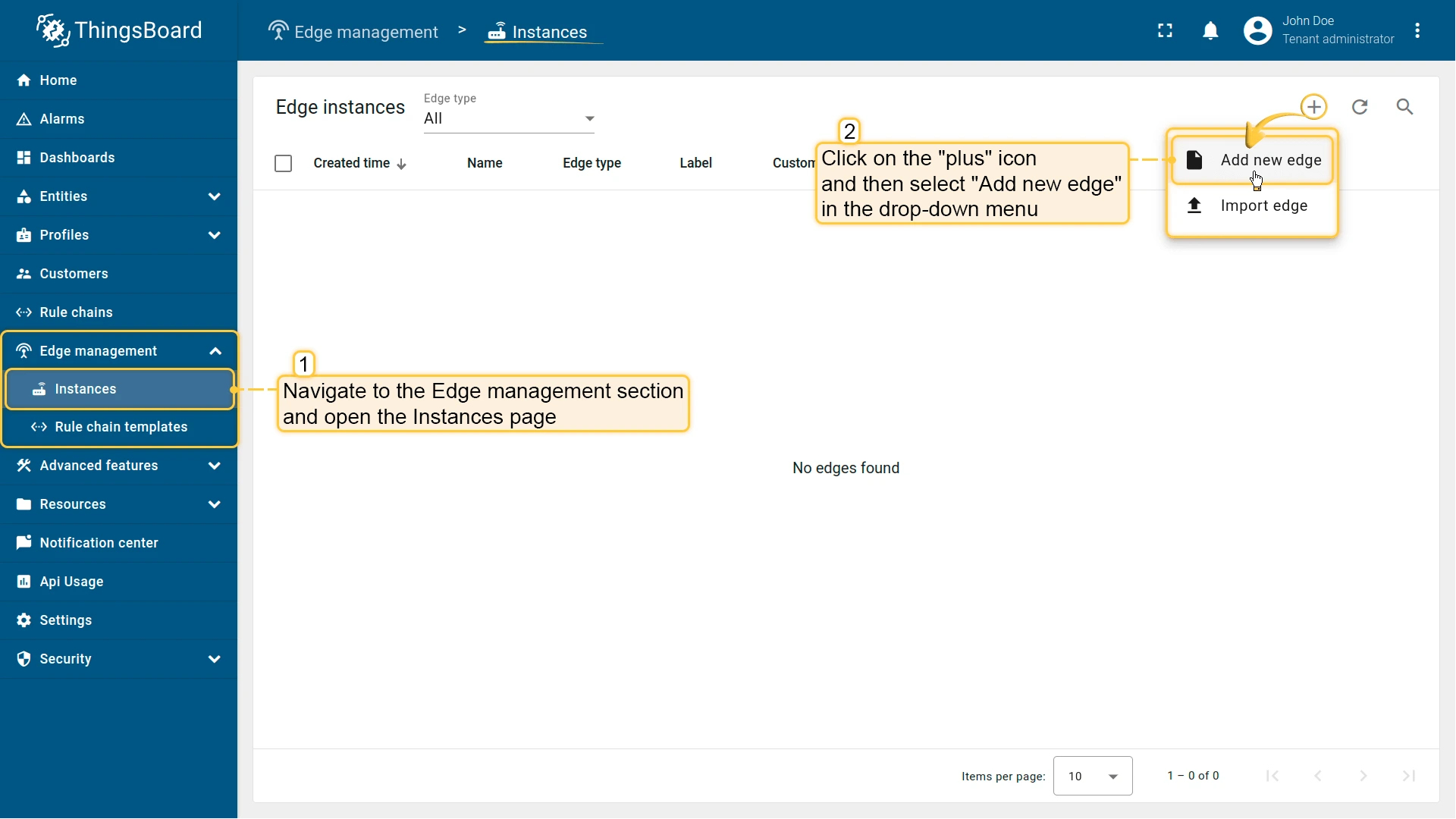The height and width of the screenshot is (819, 1456).
Task: Toggle fullscreen mode icon
Action: pos(1165,30)
